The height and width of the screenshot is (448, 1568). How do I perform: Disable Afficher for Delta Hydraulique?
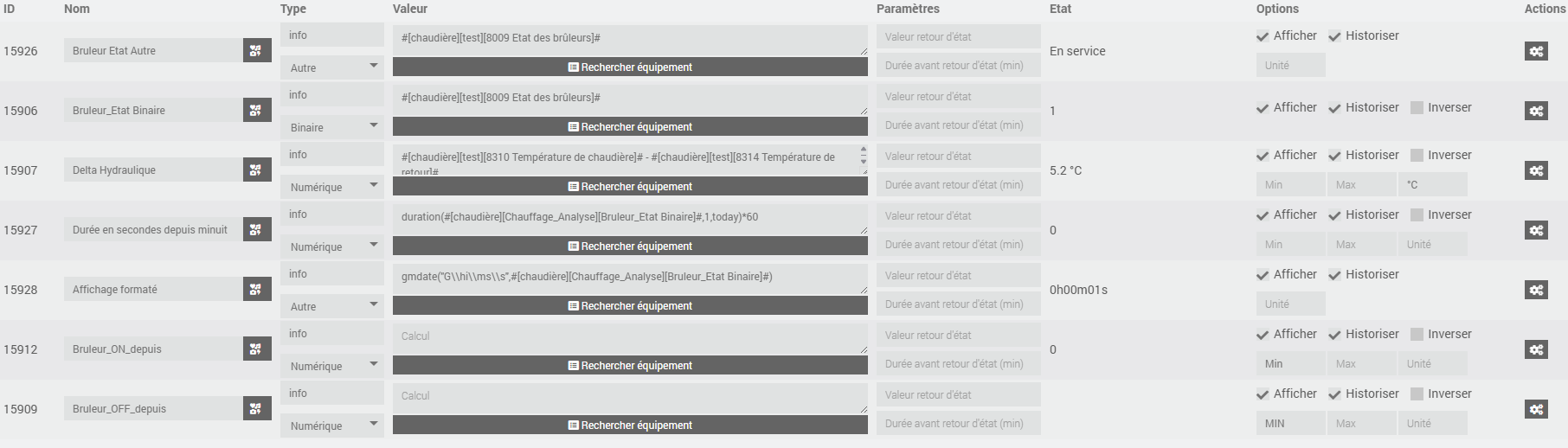coord(1263,156)
